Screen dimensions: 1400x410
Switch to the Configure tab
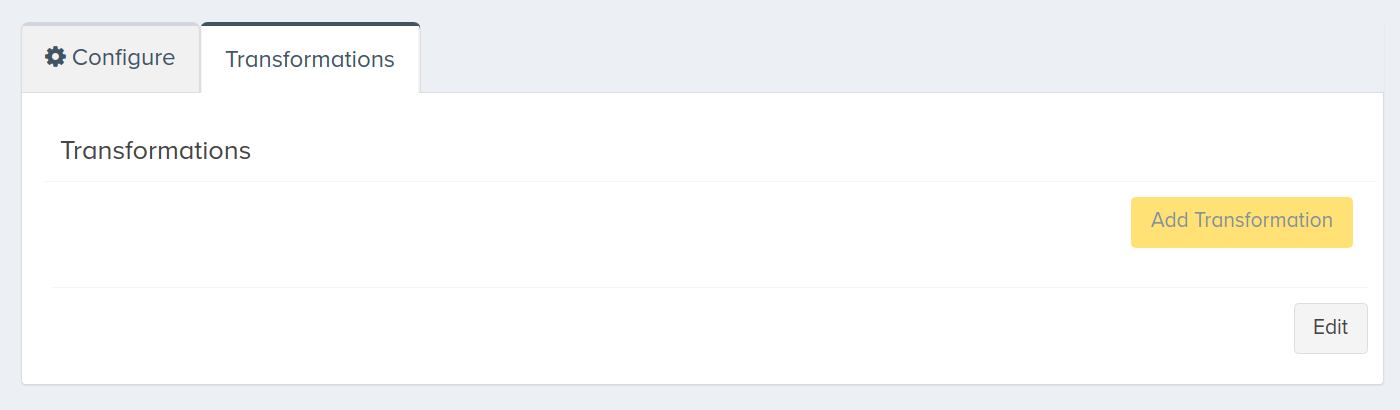pyautogui.click(x=111, y=58)
